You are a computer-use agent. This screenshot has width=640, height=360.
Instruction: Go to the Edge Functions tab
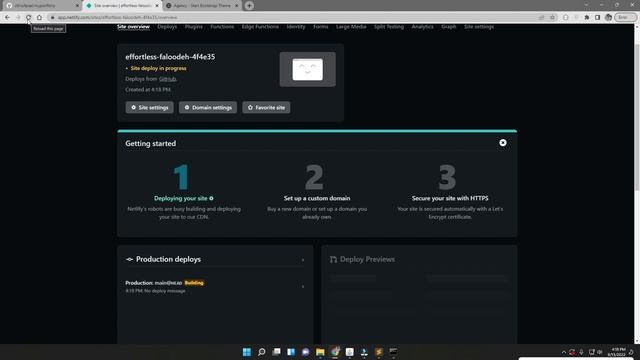(260, 27)
